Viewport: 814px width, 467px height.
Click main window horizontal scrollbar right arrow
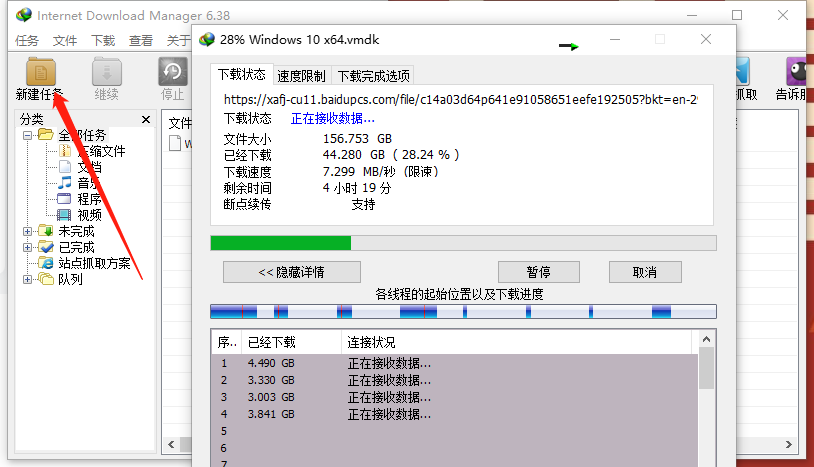click(x=789, y=445)
